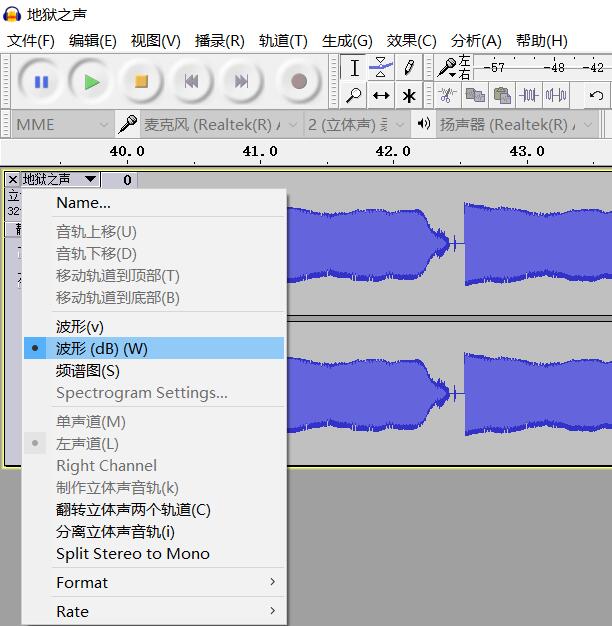Select the Envelope tool
The image size is (612, 626).
pyautogui.click(x=381, y=67)
